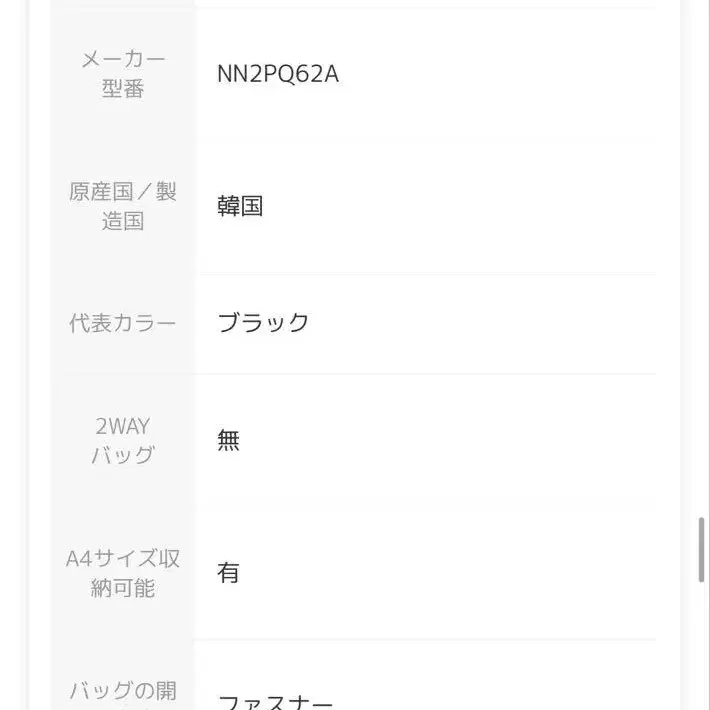710x710 pixels.
Task: Select the メーカー型番 label cell
Action: (x=123, y=74)
